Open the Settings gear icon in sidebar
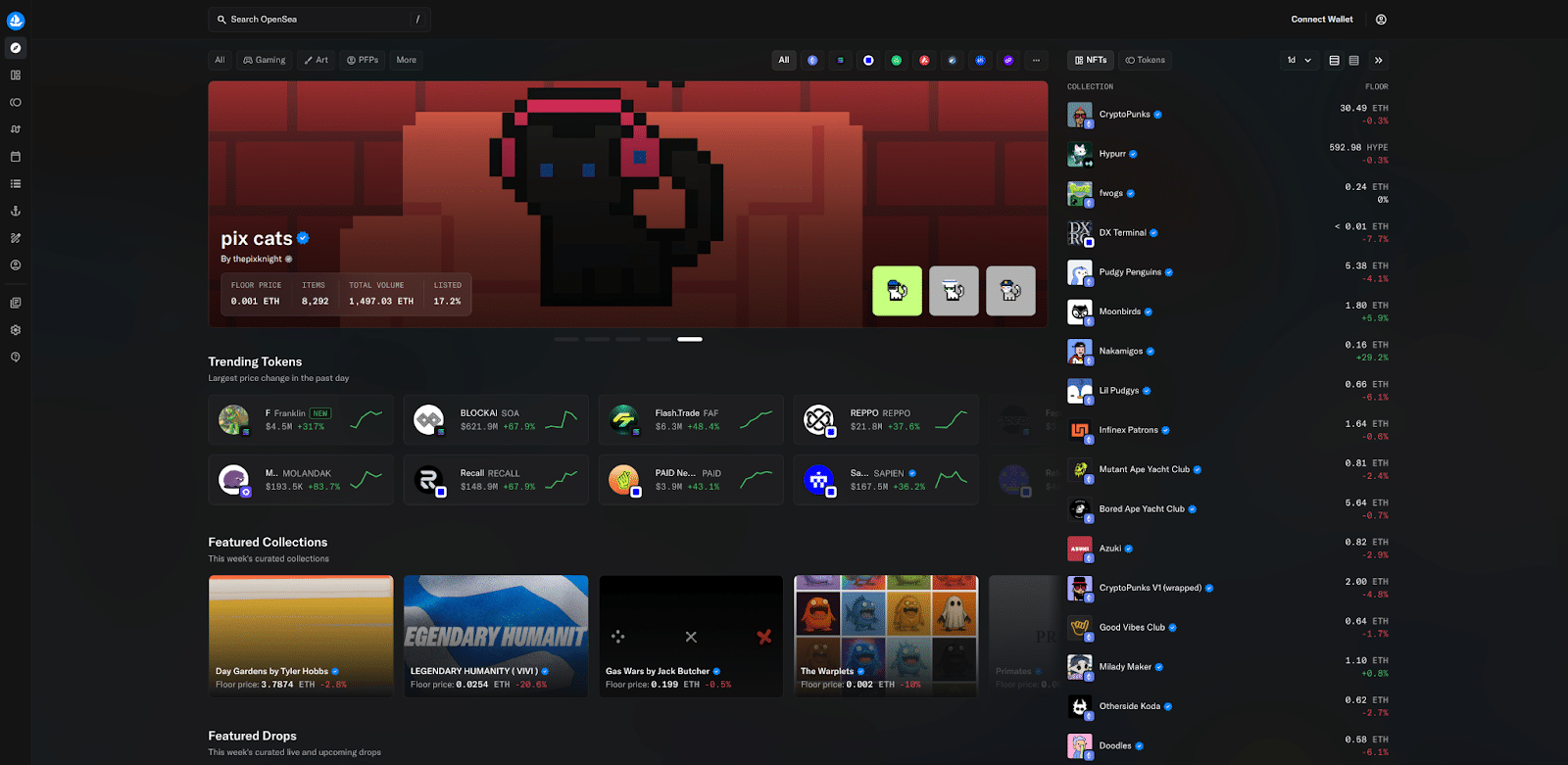 [x=16, y=330]
